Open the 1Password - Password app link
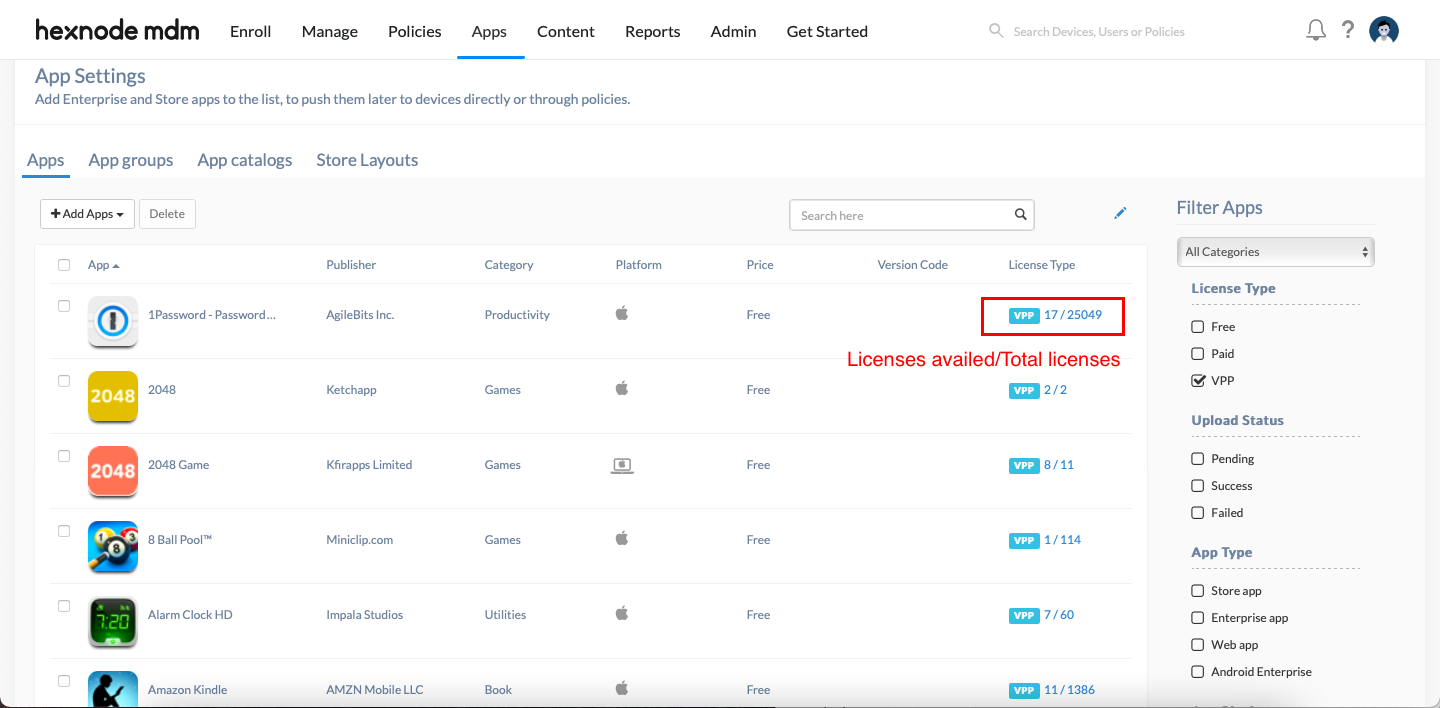This screenshot has height=708, width=1440. pos(212,315)
